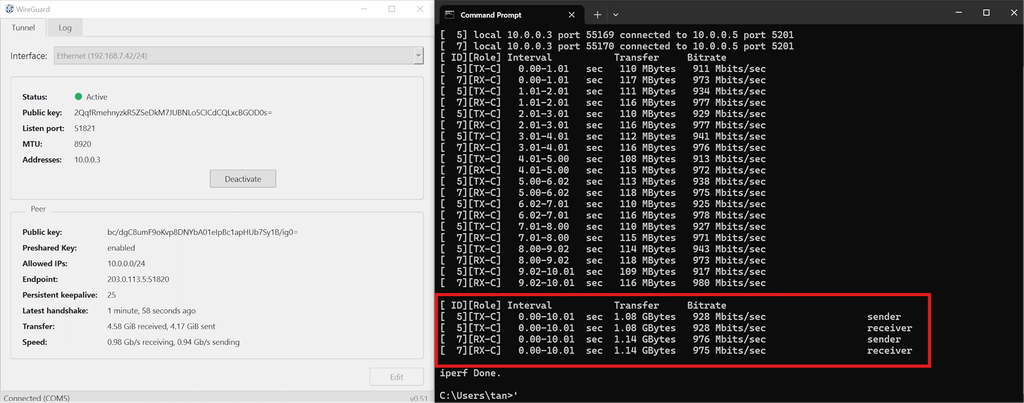The height and width of the screenshot is (403, 1024).
Task: Open the terminal profiles dropdown arrow
Action: [615, 14]
